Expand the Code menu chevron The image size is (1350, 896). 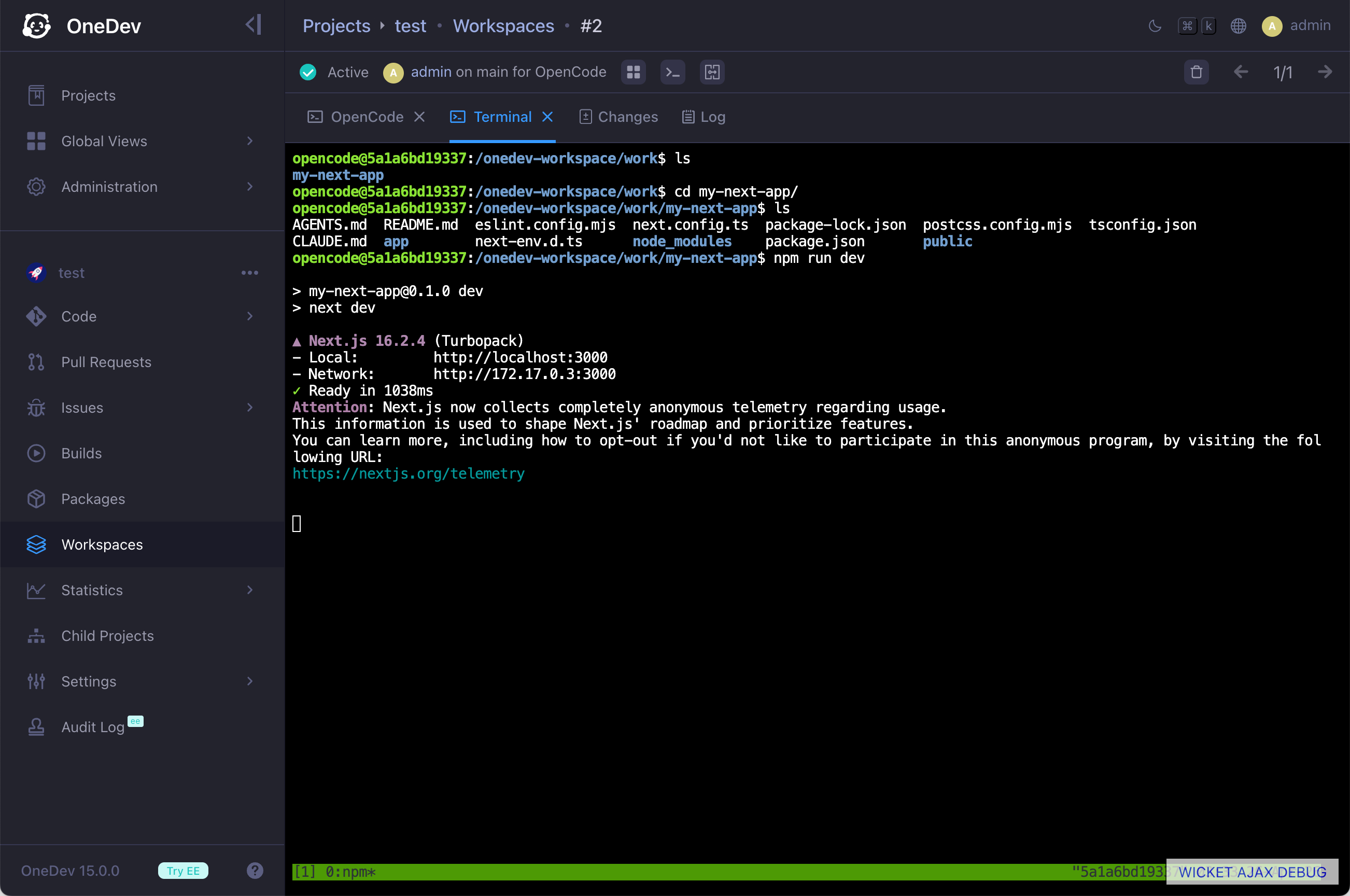(250, 317)
